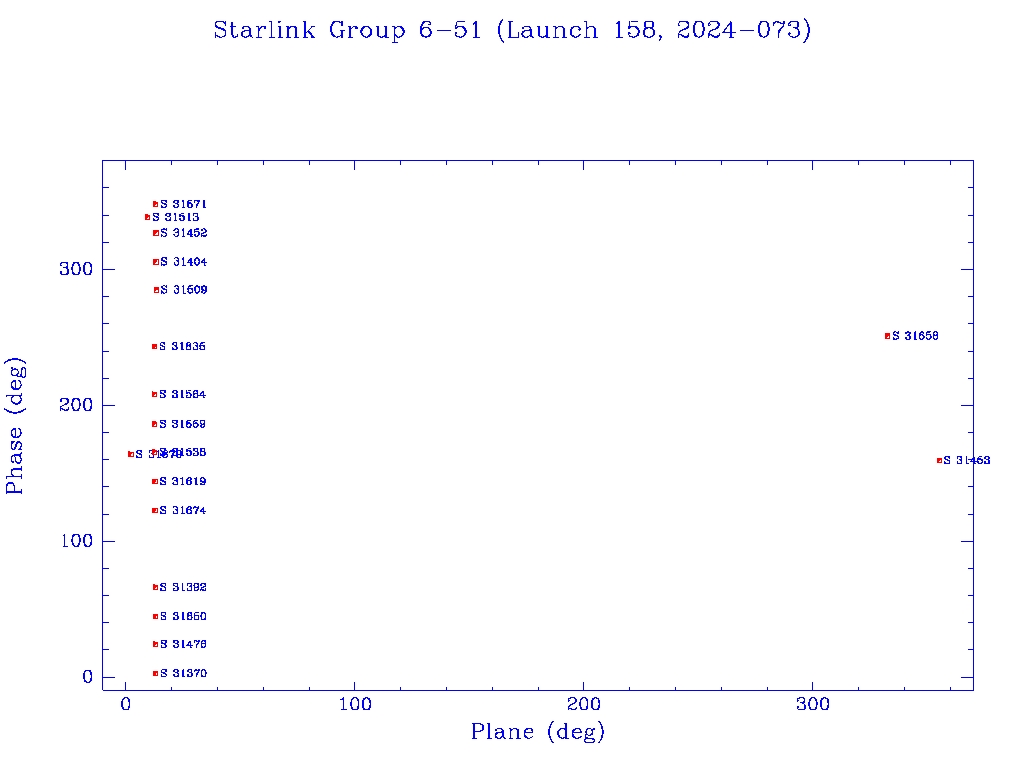1024x768 pixels.
Task: Click the red square beside S 31452
Action: [x=155, y=233]
